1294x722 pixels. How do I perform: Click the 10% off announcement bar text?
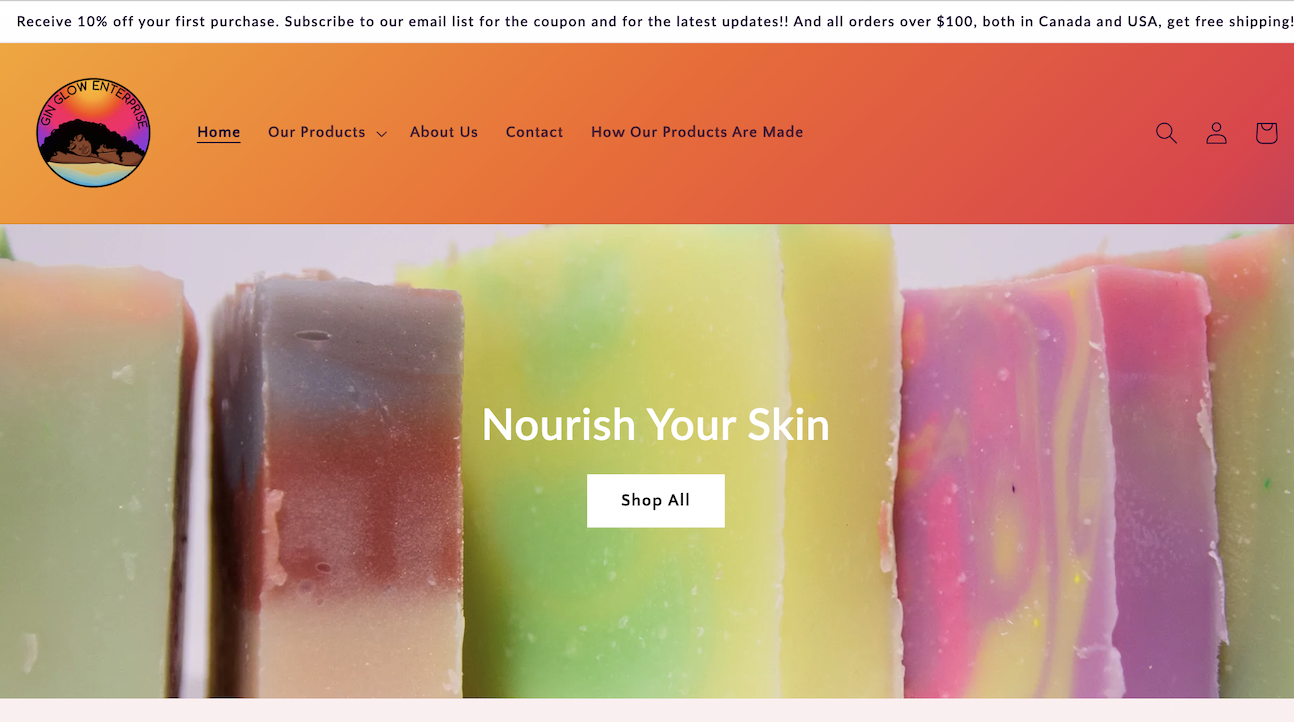click(x=647, y=21)
